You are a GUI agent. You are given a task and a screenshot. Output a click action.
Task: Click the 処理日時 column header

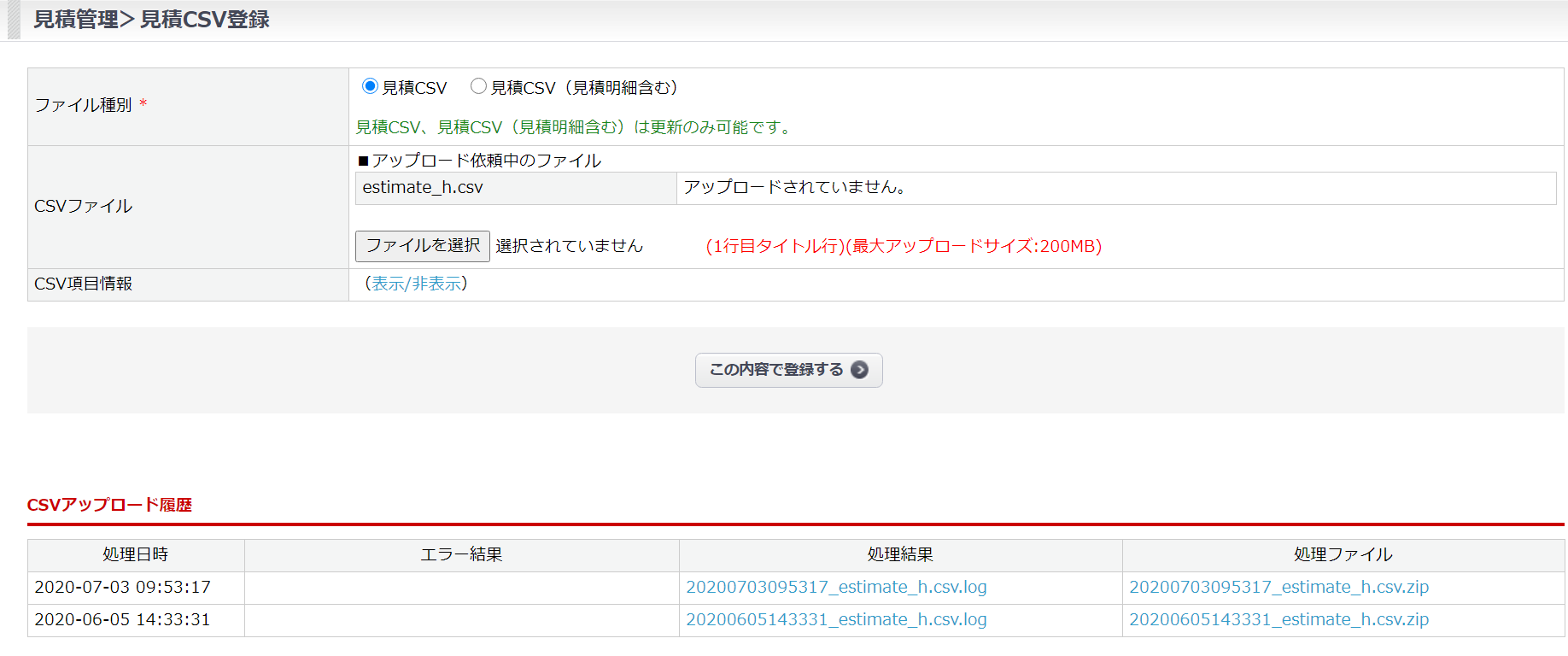pyautogui.click(x=136, y=555)
